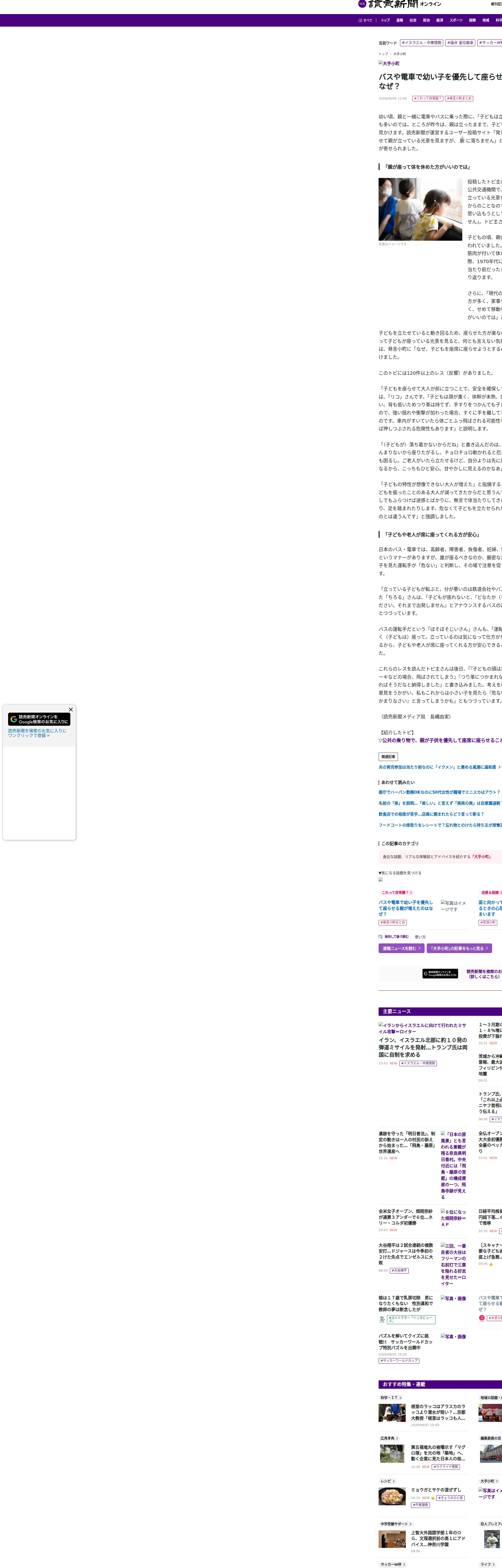Expand the これって非常識？ category chip
The width and height of the screenshot is (502, 1568).
[x=397, y=893]
